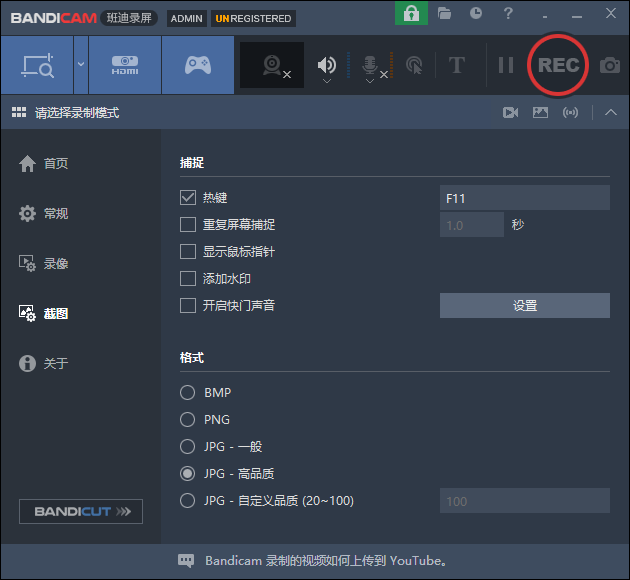Open the 截图 screenshot settings tab
Image resolution: width=630 pixels, height=580 pixels.
tap(43, 313)
